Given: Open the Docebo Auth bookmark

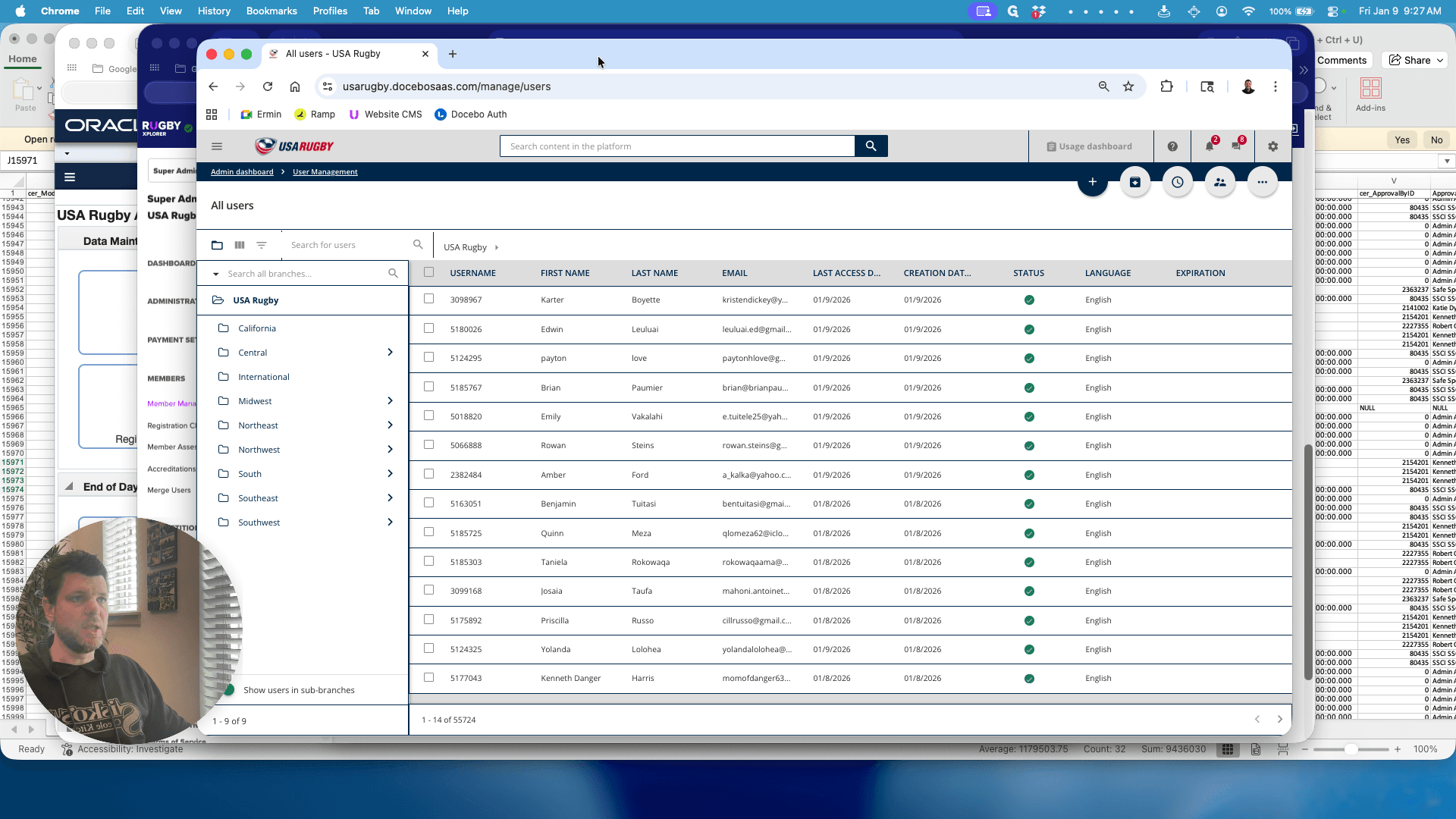Looking at the screenshot, I should coord(470,115).
